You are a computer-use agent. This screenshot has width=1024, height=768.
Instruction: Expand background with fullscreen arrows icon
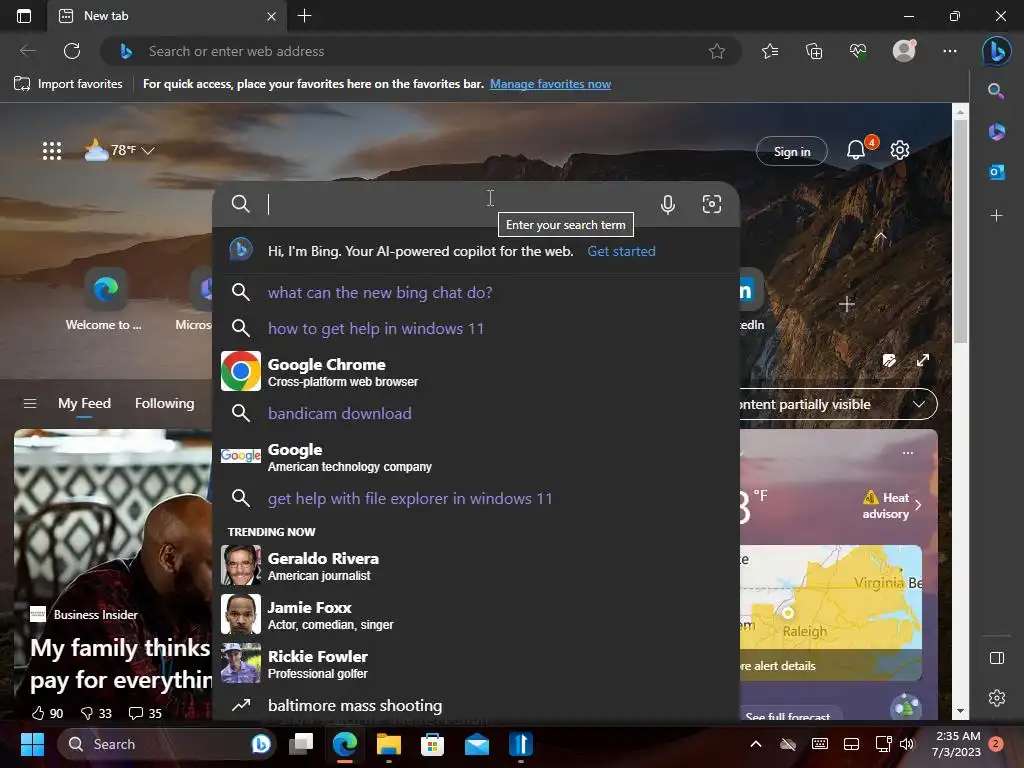click(923, 360)
